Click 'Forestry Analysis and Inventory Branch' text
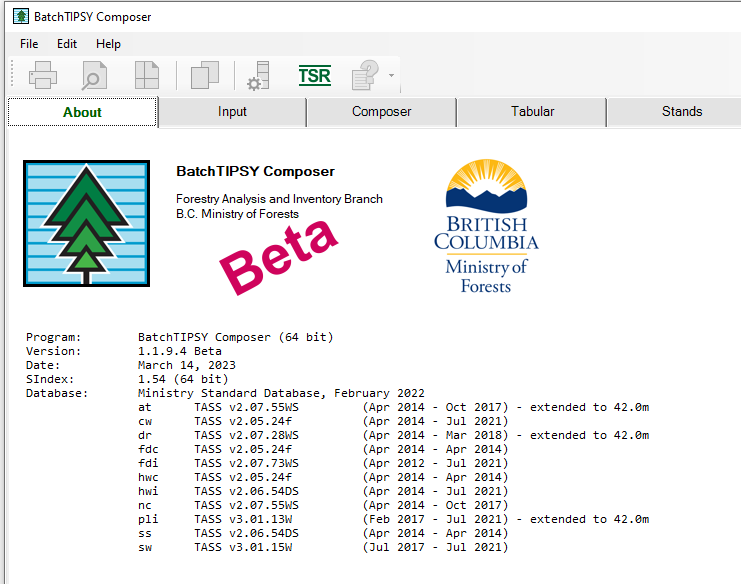The height and width of the screenshot is (584, 741). click(279, 199)
